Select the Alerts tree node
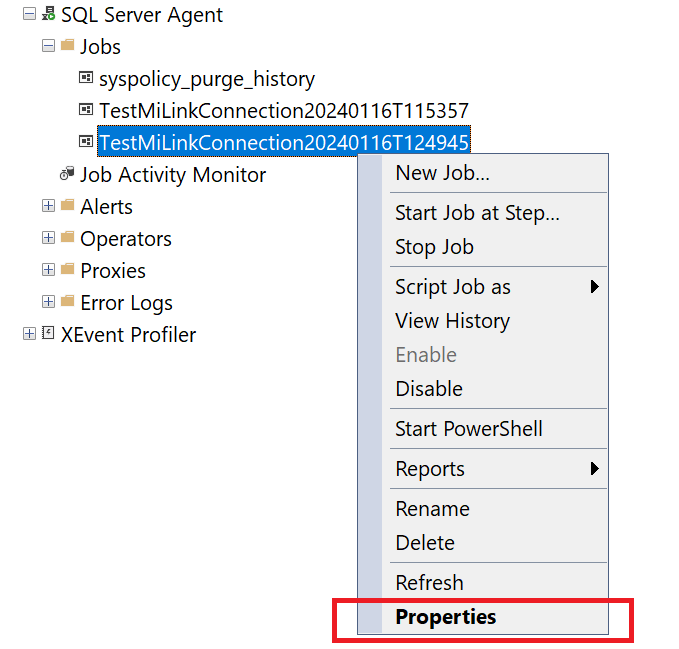The width and height of the screenshot is (679, 649). pyautogui.click(x=107, y=207)
